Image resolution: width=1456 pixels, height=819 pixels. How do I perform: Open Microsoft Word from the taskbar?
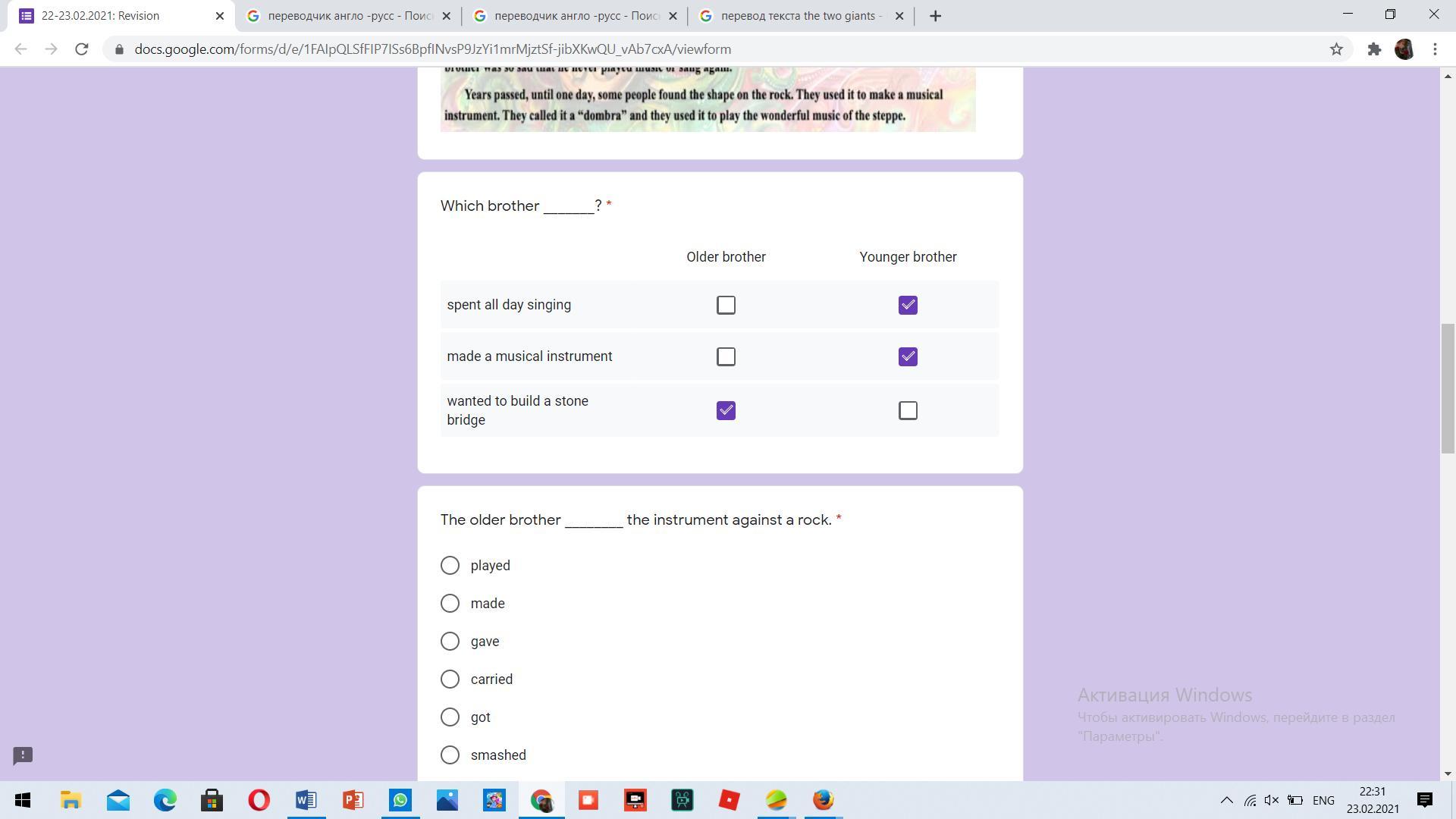click(x=306, y=800)
